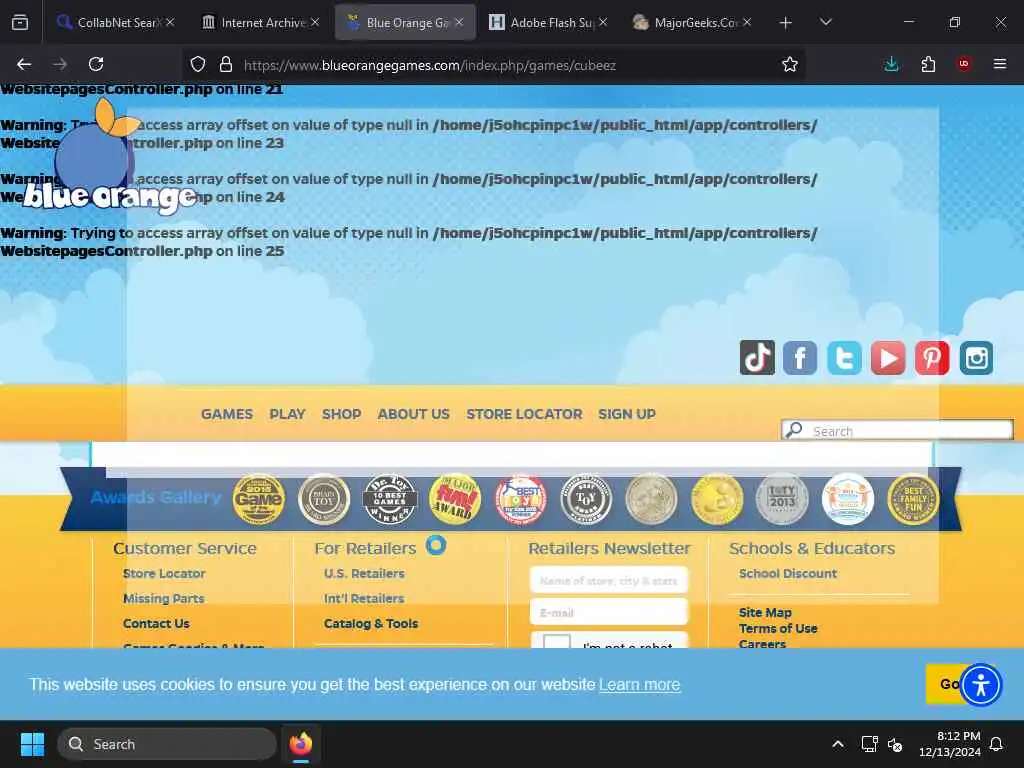The height and width of the screenshot is (768, 1024).
Task: Open the uBlock Origin extension icon
Action: pyautogui.click(x=964, y=64)
